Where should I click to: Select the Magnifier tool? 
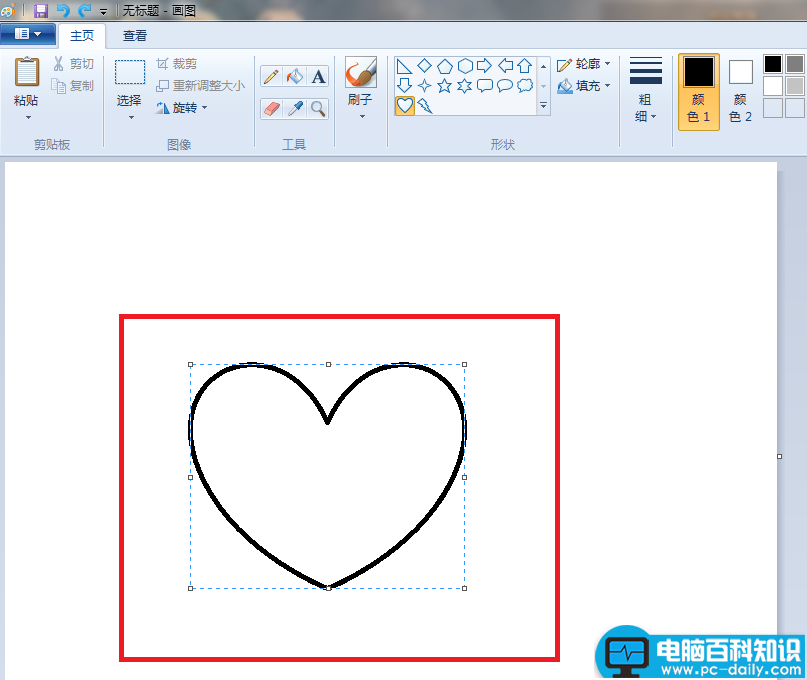318,108
